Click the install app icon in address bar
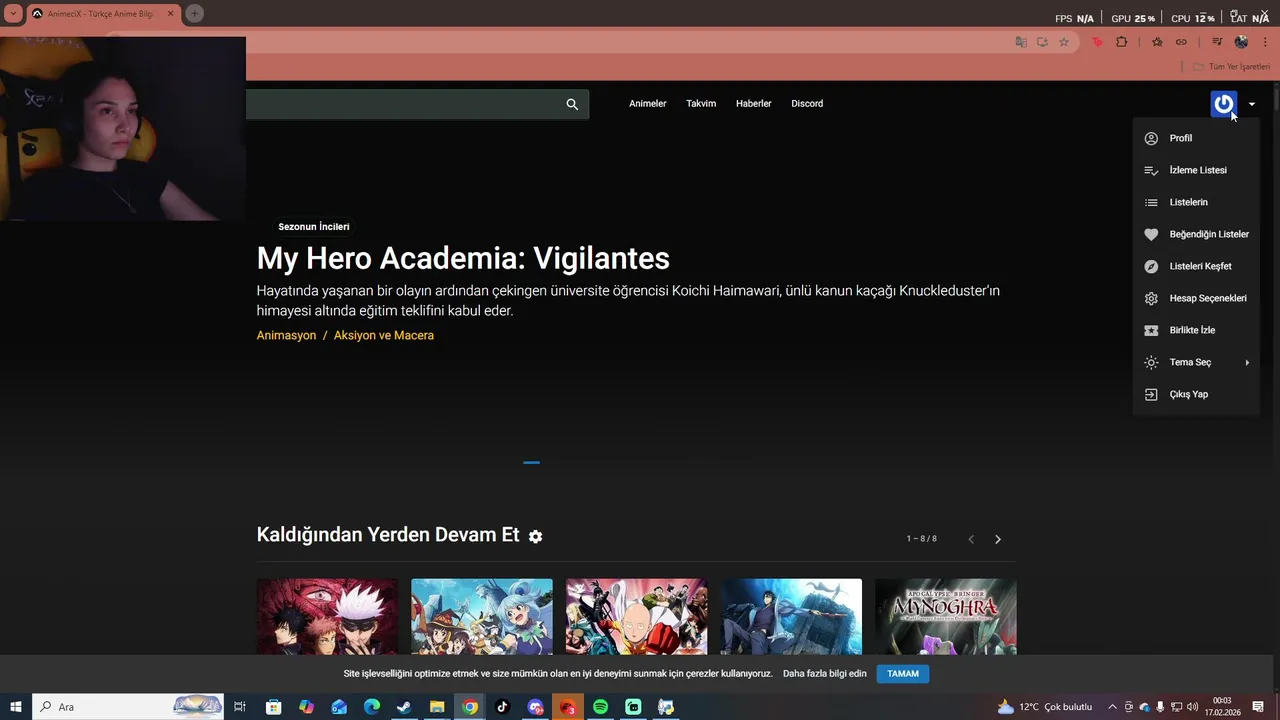The image size is (1280, 720). click(x=1042, y=42)
